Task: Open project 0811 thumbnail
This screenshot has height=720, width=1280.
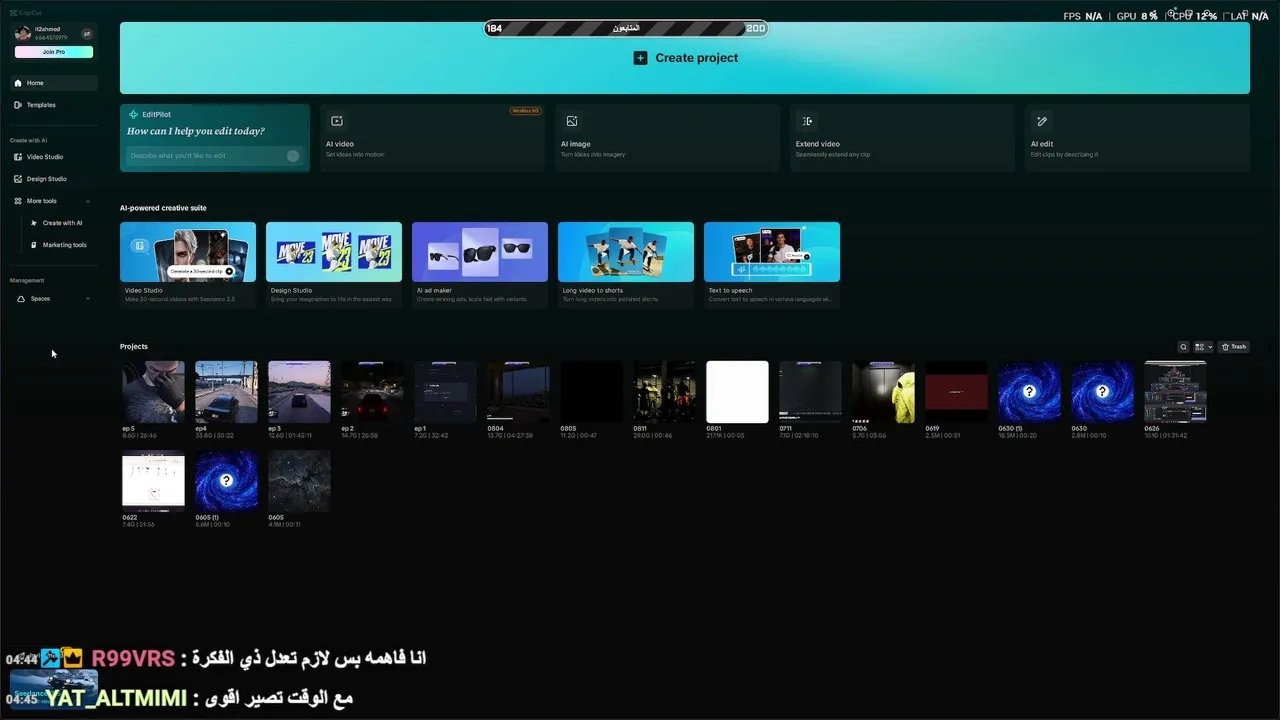Action: coord(664,392)
